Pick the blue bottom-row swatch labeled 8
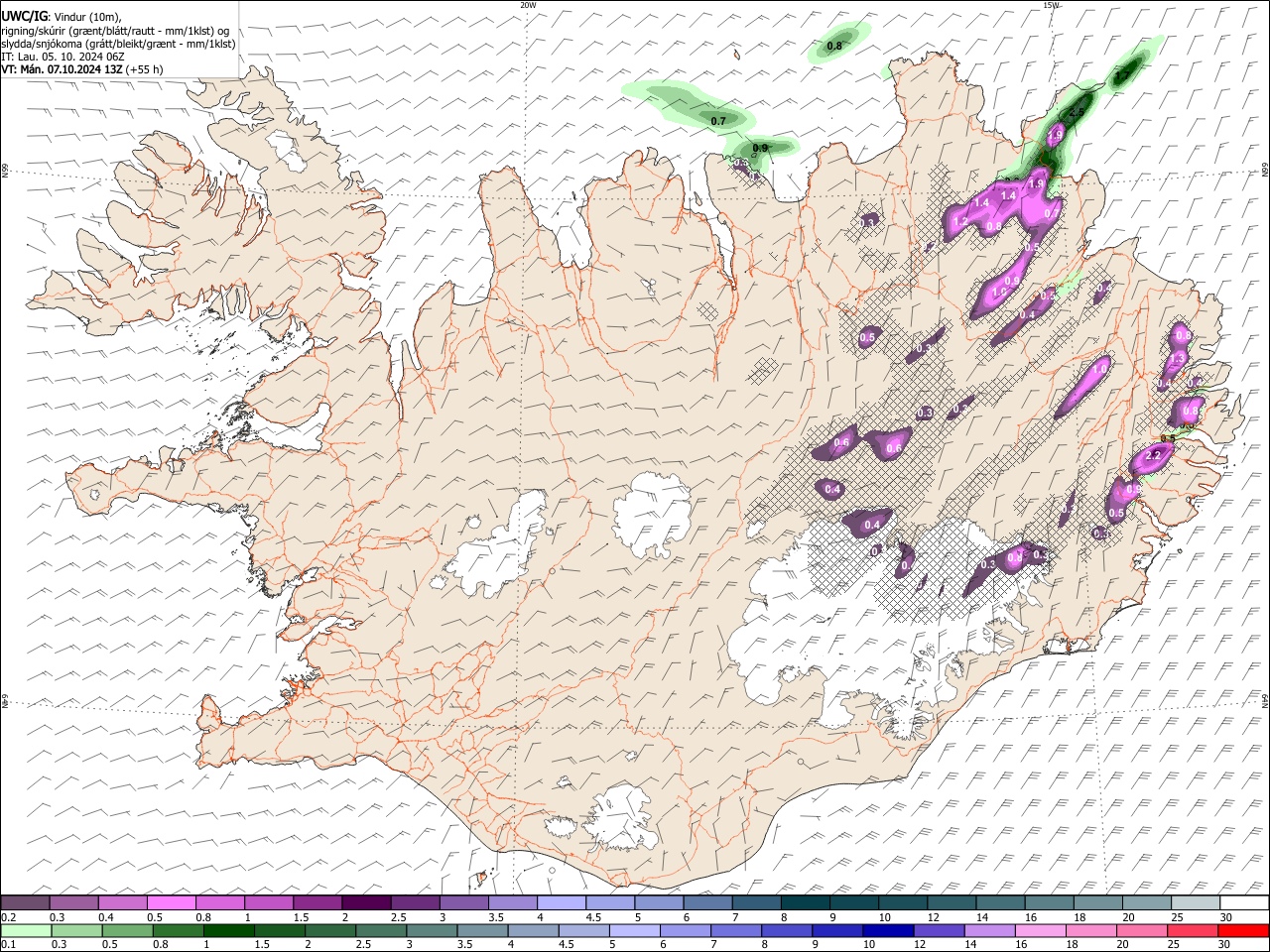Screen dimensions: 1270x952 (787, 930)
